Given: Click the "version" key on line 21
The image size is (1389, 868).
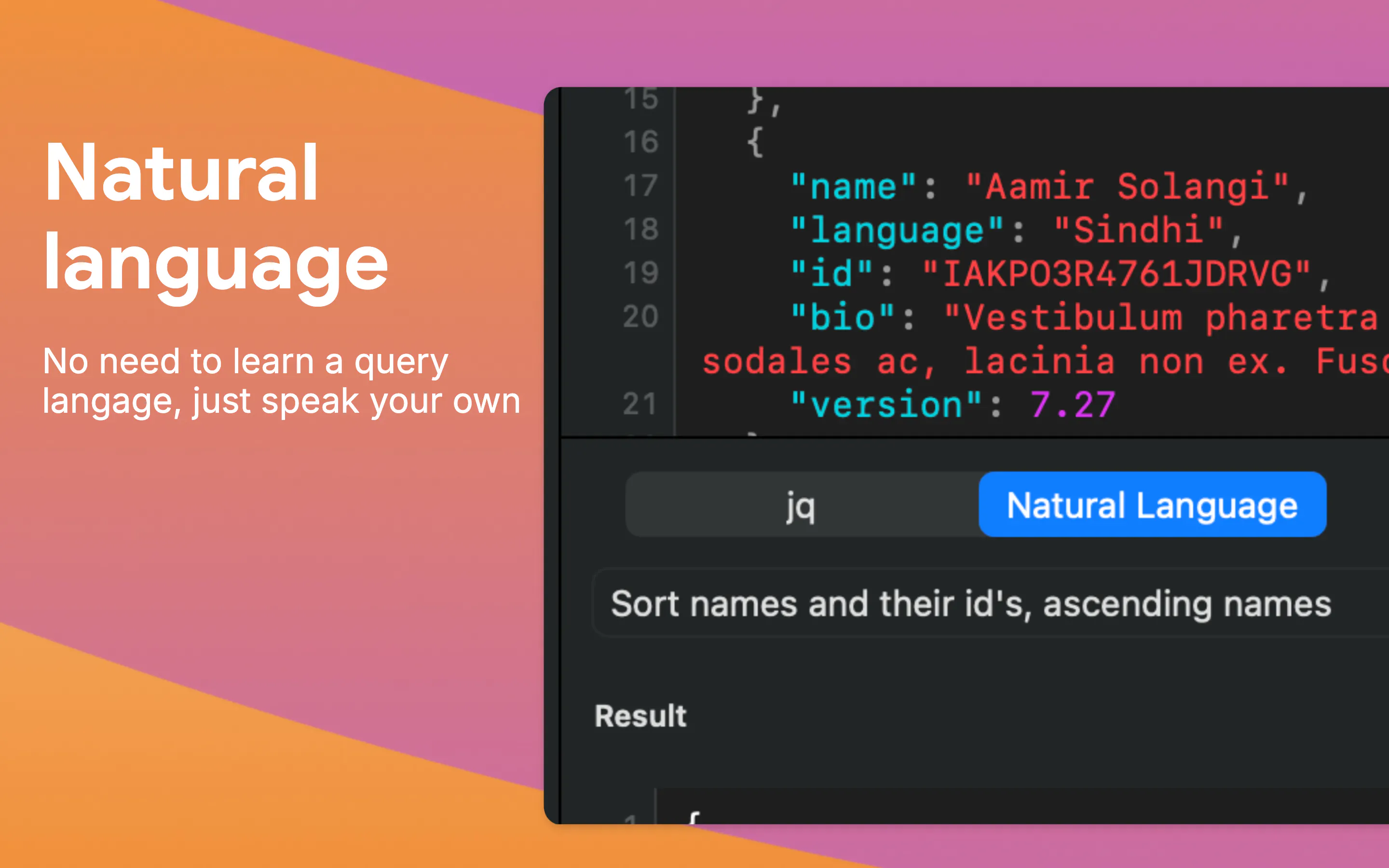Looking at the screenshot, I should [887, 405].
